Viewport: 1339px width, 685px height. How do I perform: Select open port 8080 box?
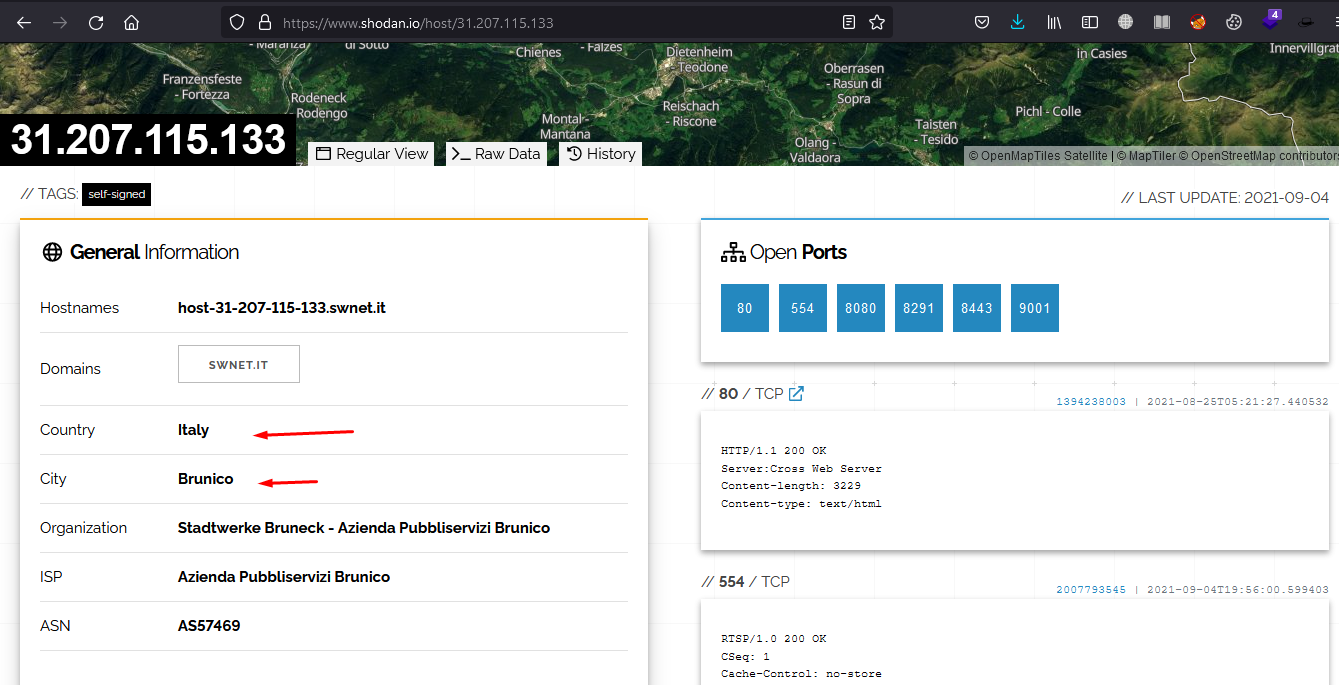(x=860, y=308)
